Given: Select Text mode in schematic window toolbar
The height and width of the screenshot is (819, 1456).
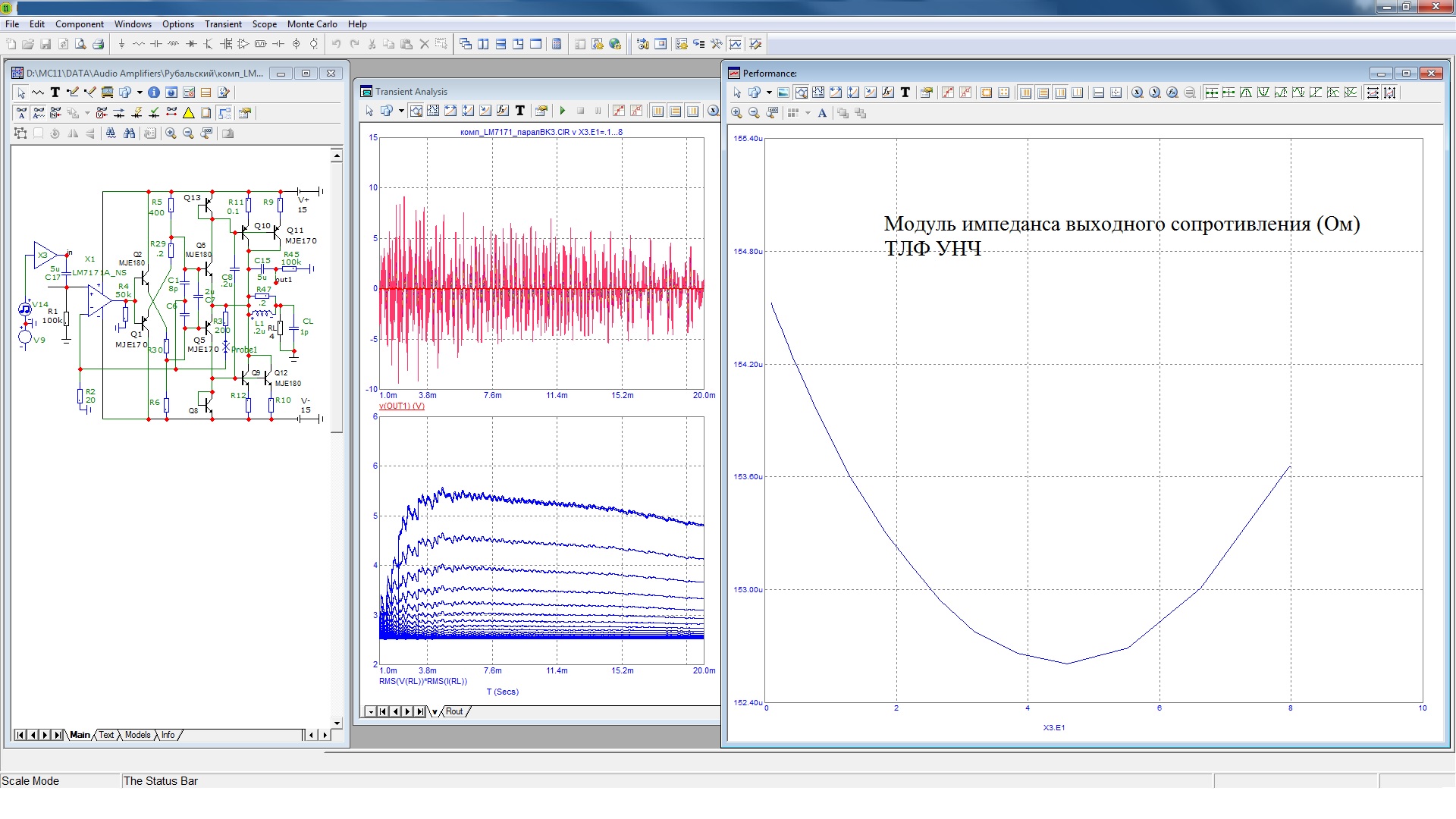Looking at the screenshot, I should tap(55, 93).
